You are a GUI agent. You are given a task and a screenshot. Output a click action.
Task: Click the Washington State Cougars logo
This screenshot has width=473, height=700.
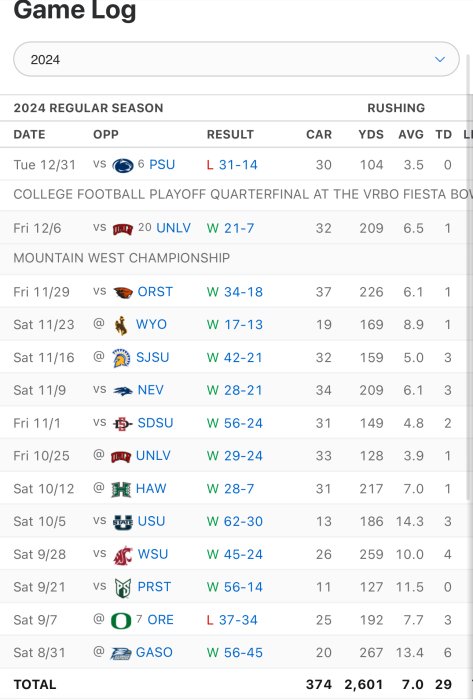pyautogui.click(x=122, y=555)
